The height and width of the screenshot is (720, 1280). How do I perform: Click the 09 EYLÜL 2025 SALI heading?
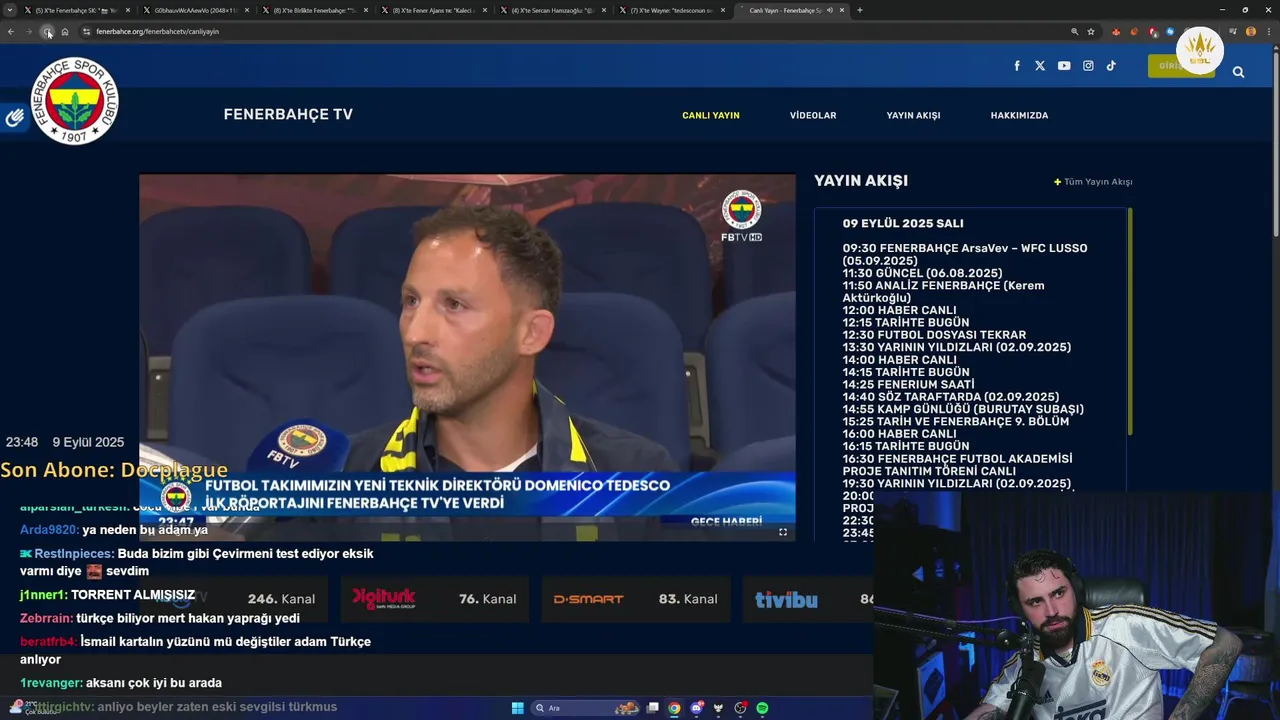[x=903, y=223]
